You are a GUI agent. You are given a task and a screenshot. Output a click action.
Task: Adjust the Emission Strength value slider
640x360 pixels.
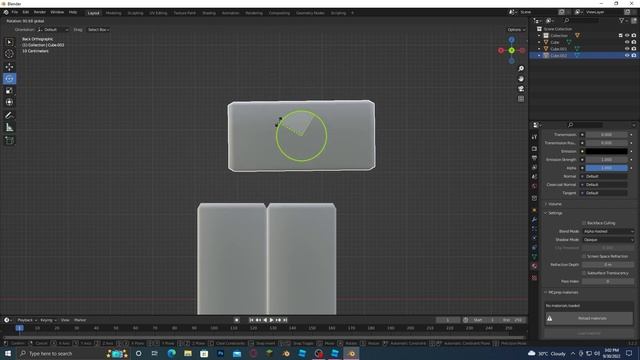(x=607, y=160)
